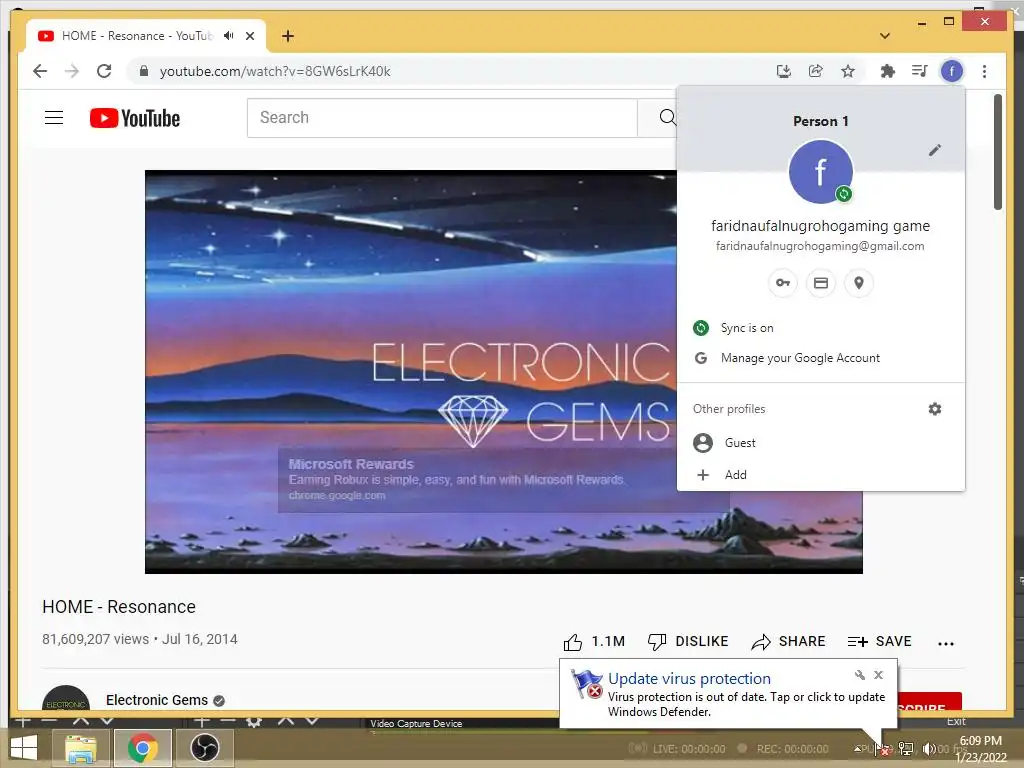Share this page using the share icon

pos(816,71)
